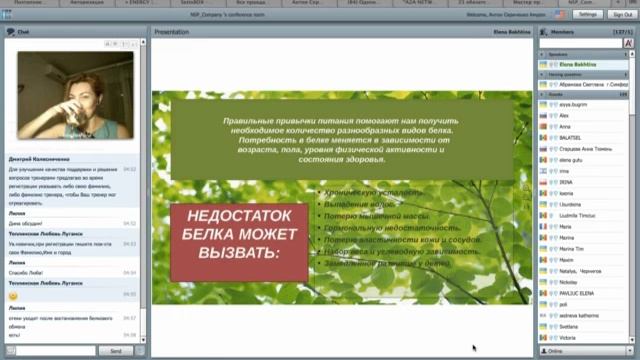This screenshot has width=640, height=360.
Task: Click the chat scroll up arrow
Action: (143, 42)
